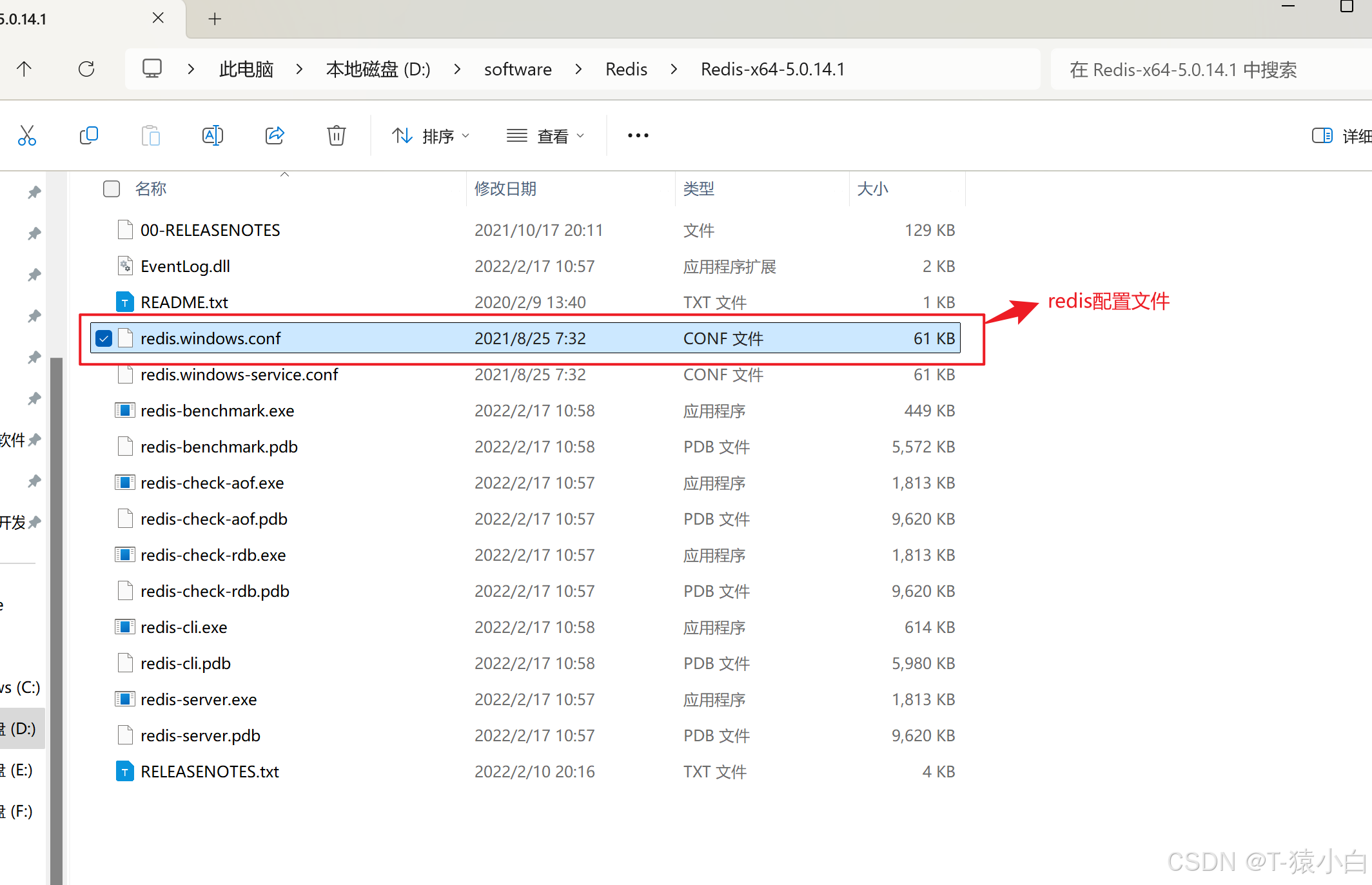Uncheck the redis.windows.conf checkbox
The width and height of the screenshot is (1372, 885).
tap(104, 338)
